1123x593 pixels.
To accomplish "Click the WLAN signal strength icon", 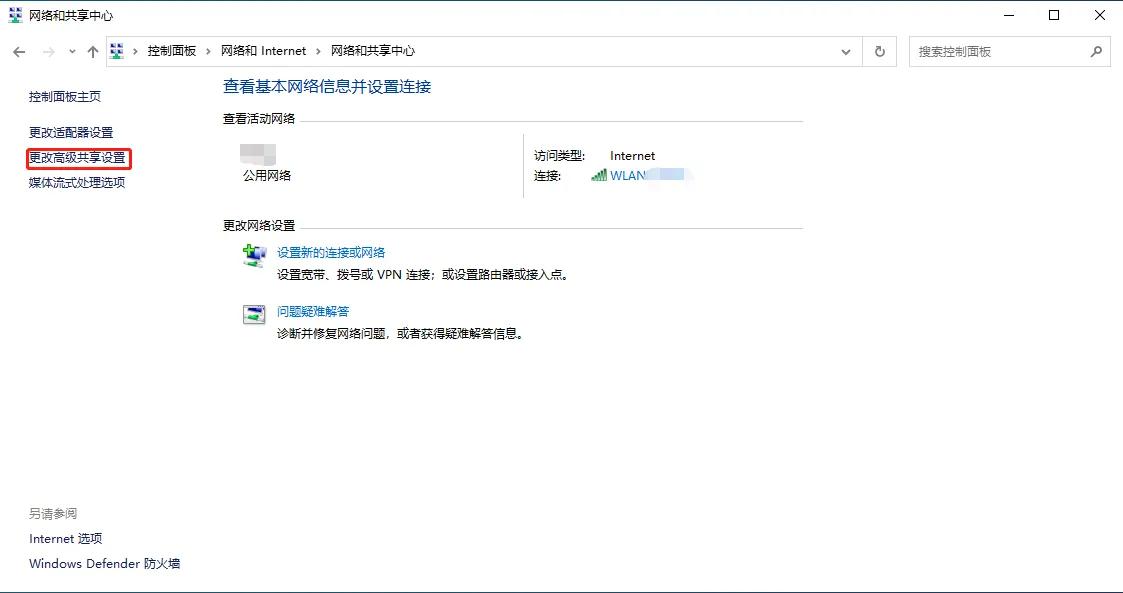I will coord(598,173).
